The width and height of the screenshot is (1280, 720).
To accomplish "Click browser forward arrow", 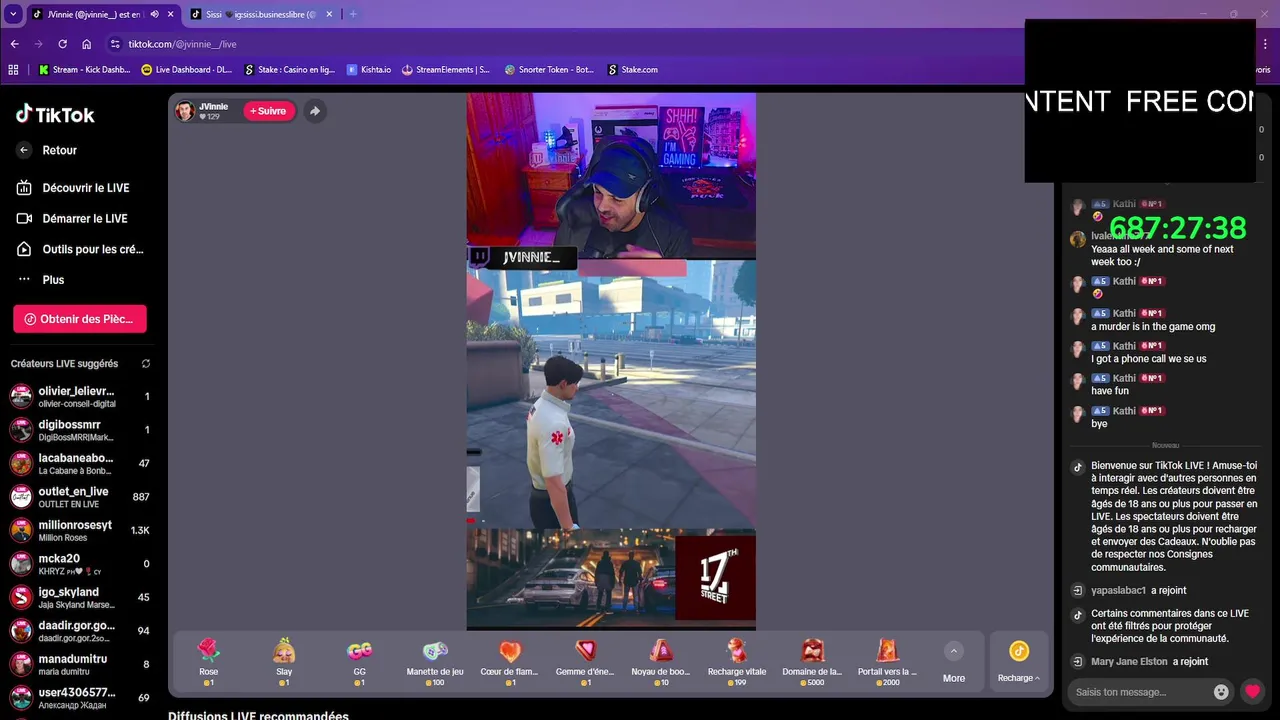I will point(38,44).
